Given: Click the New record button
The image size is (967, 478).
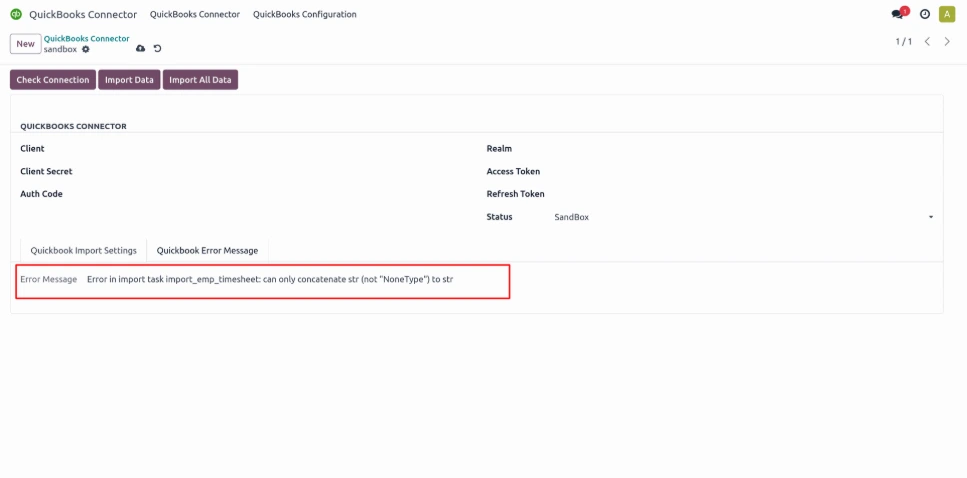Looking at the screenshot, I should click(x=25, y=44).
